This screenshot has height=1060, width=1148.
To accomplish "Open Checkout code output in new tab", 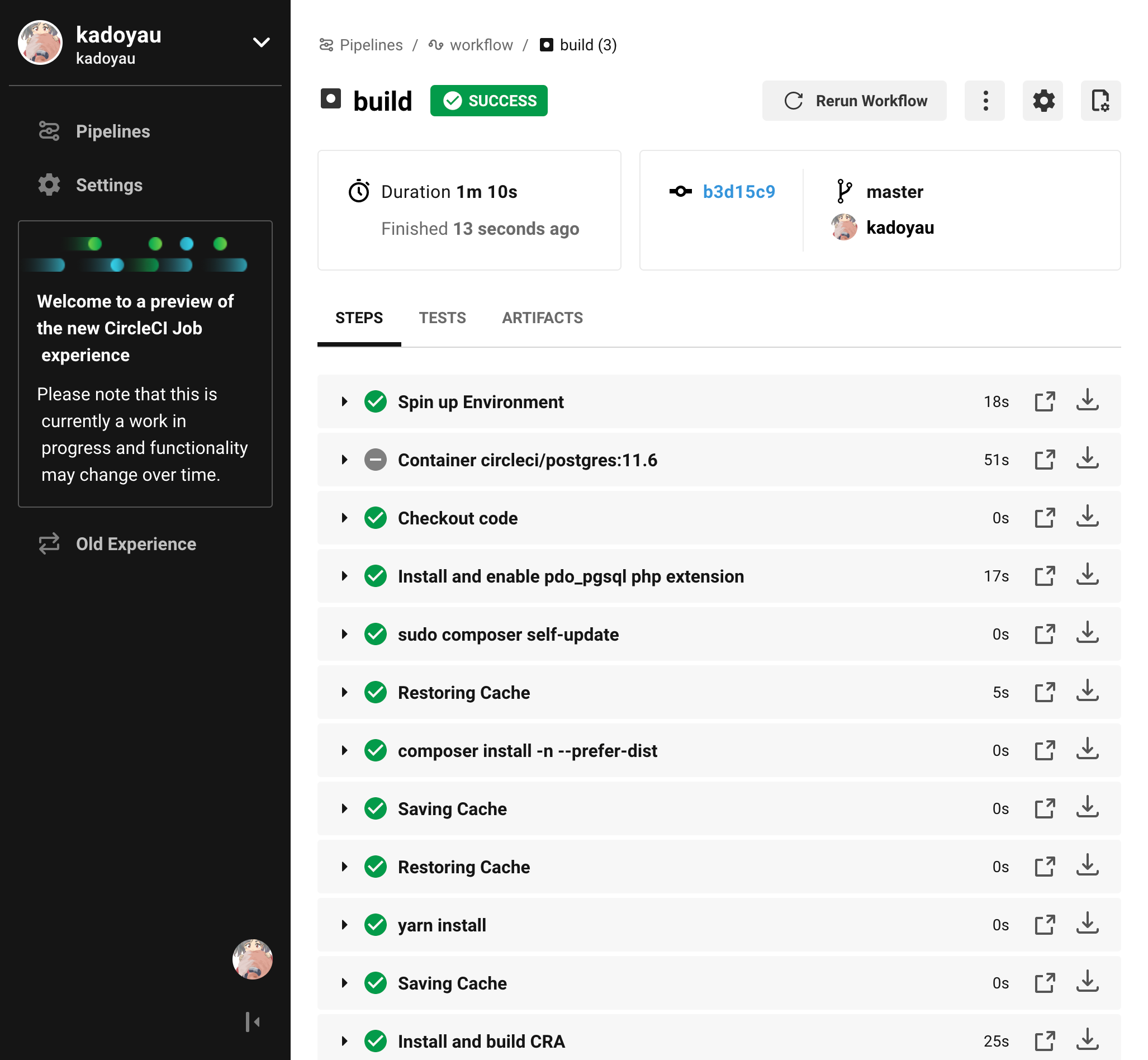I will click(x=1044, y=517).
